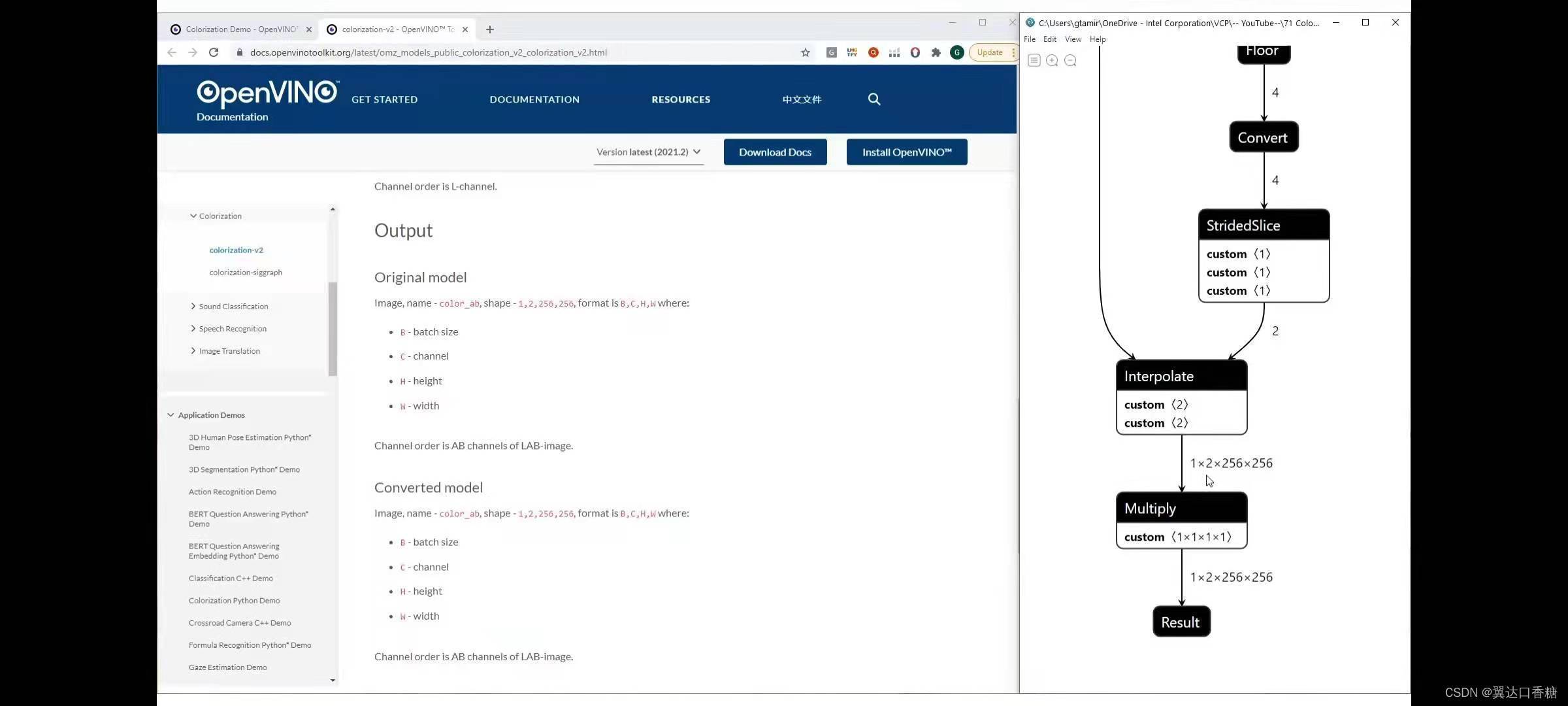Click the red Q extension icon
The width and height of the screenshot is (1568, 706).
coord(874,52)
